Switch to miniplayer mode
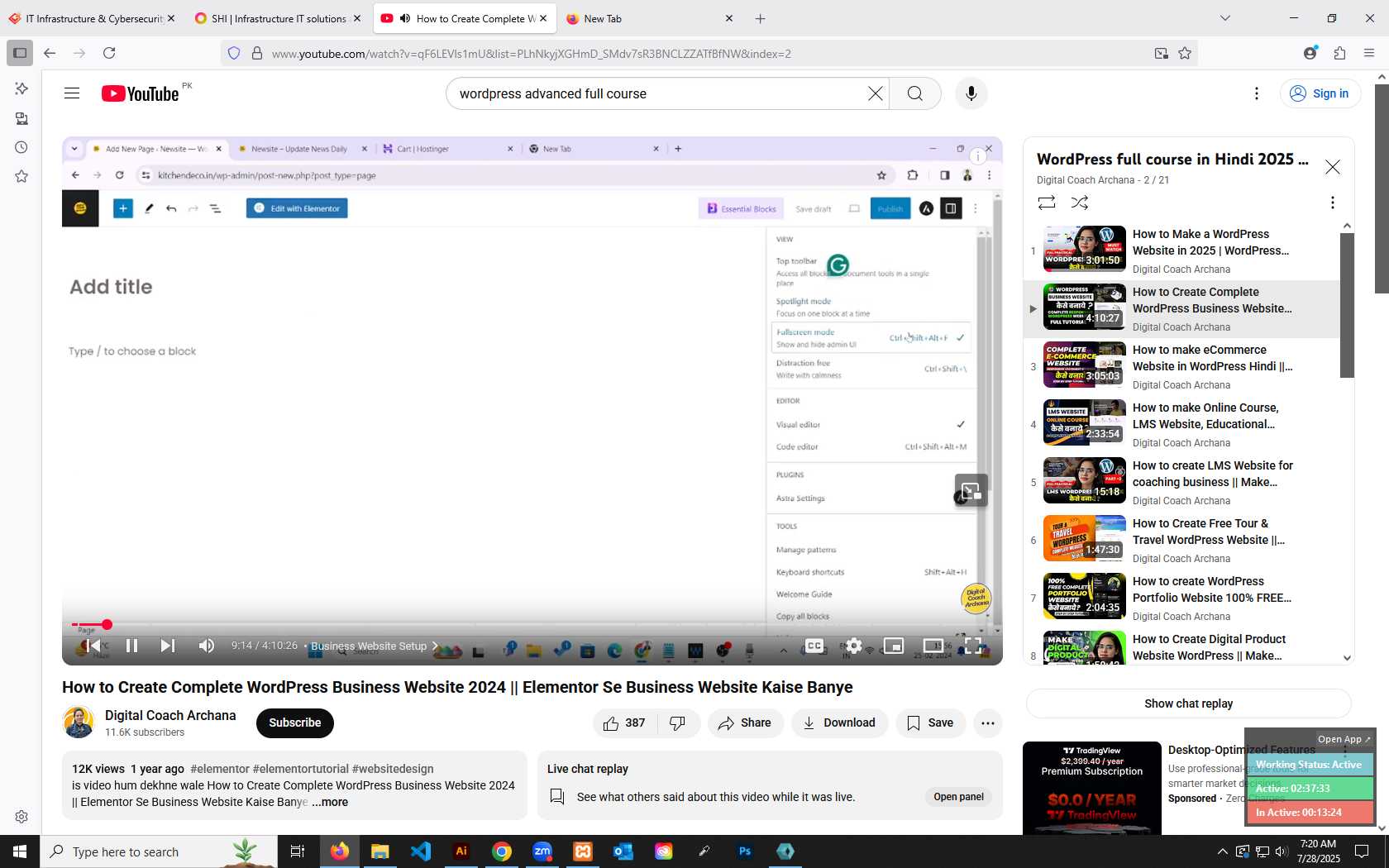Screen dimensions: 1389x868 (x=894, y=646)
